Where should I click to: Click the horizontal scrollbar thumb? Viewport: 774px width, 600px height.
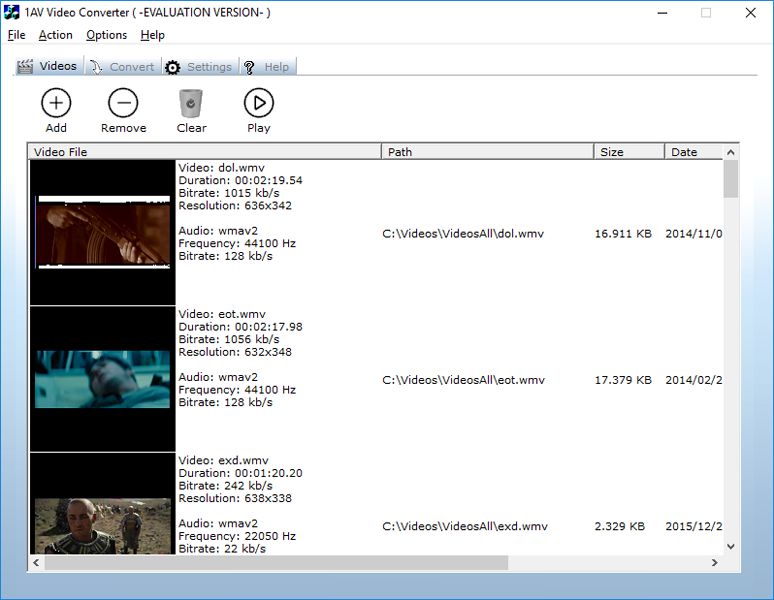click(x=276, y=562)
